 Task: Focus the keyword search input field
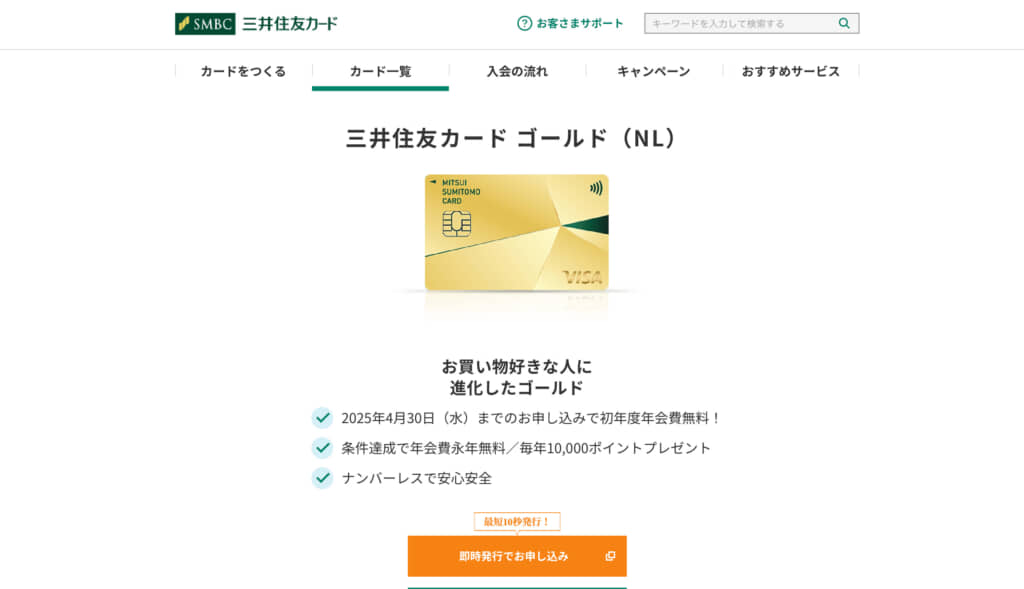741,24
